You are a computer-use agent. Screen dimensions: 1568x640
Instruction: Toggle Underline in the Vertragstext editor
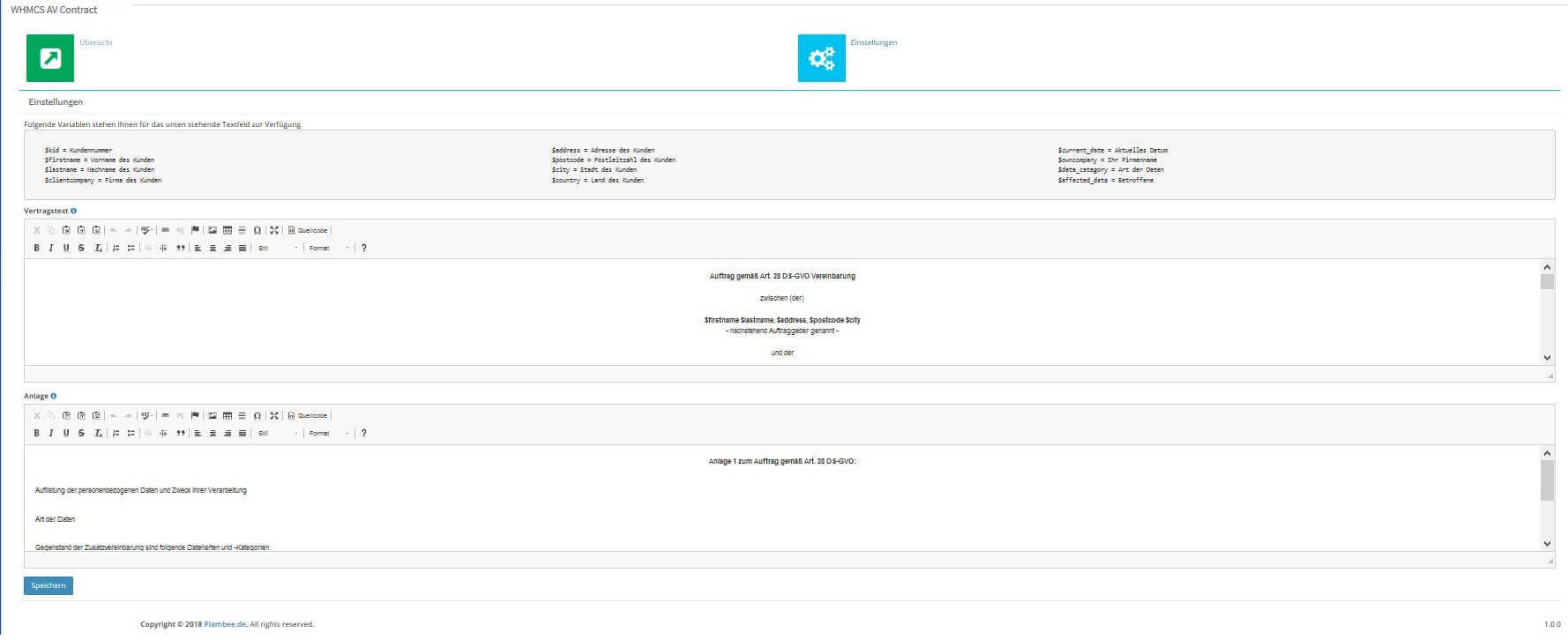[x=66, y=249]
